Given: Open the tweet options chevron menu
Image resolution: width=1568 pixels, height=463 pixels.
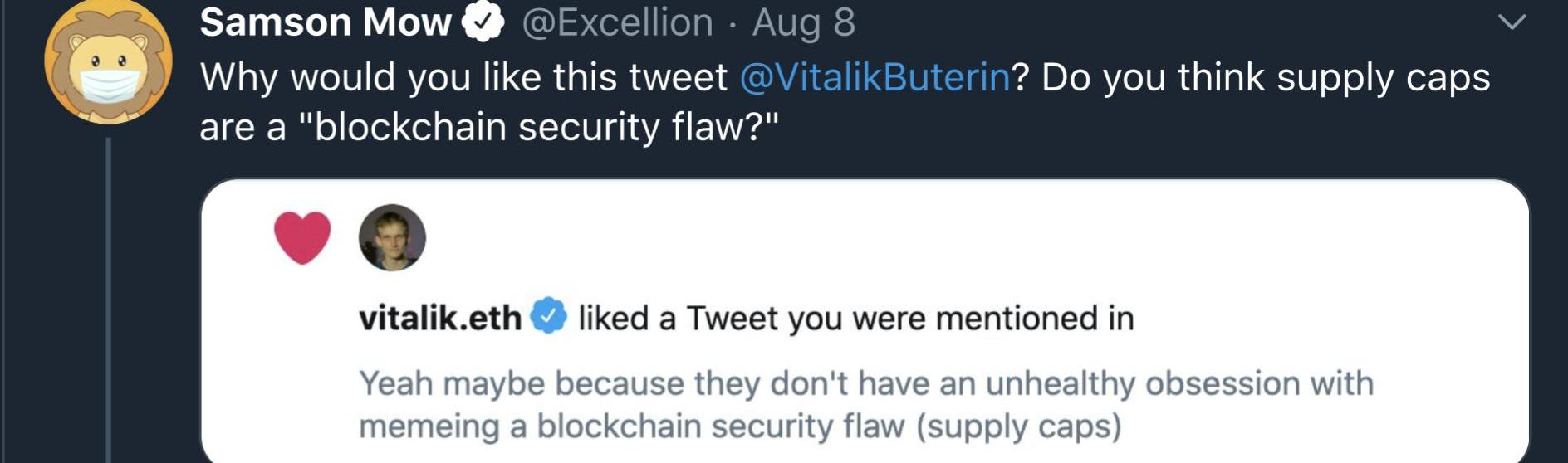Looking at the screenshot, I should click(x=1512, y=22).
